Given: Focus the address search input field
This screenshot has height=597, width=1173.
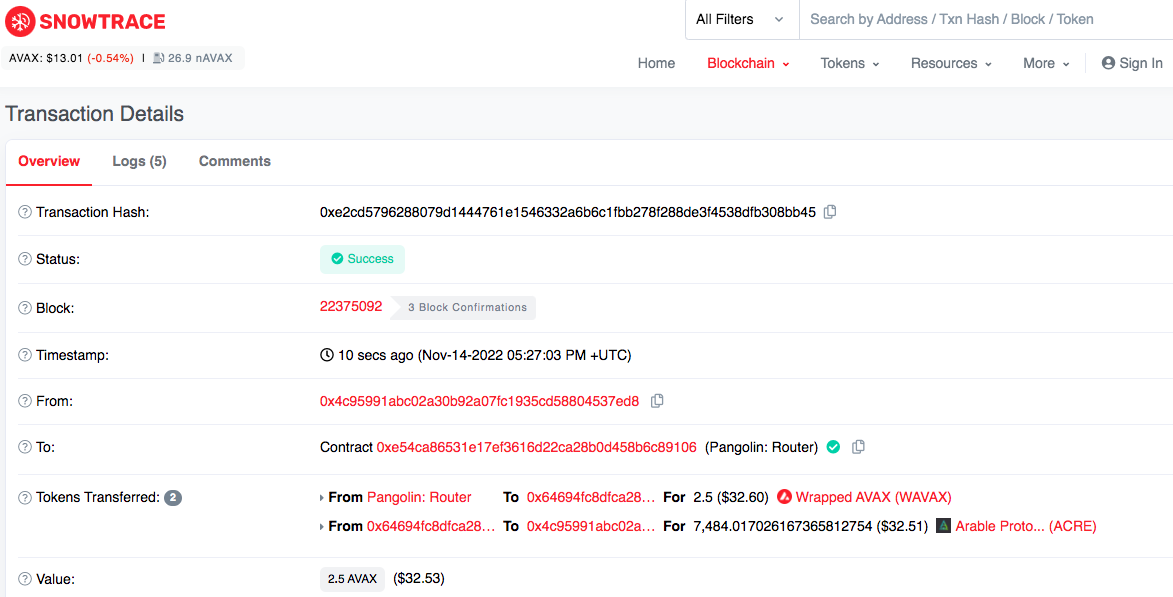Looking at the screenshot, I should pyautogui.click(x=986, y=19).
